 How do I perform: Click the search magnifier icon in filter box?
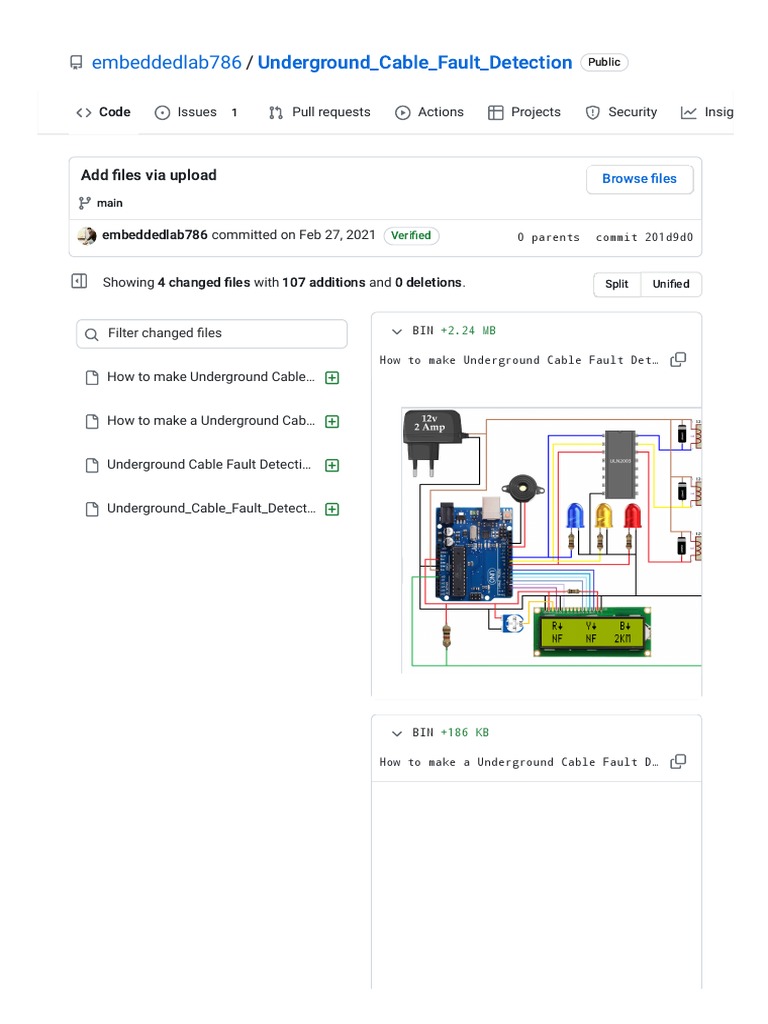92,334
